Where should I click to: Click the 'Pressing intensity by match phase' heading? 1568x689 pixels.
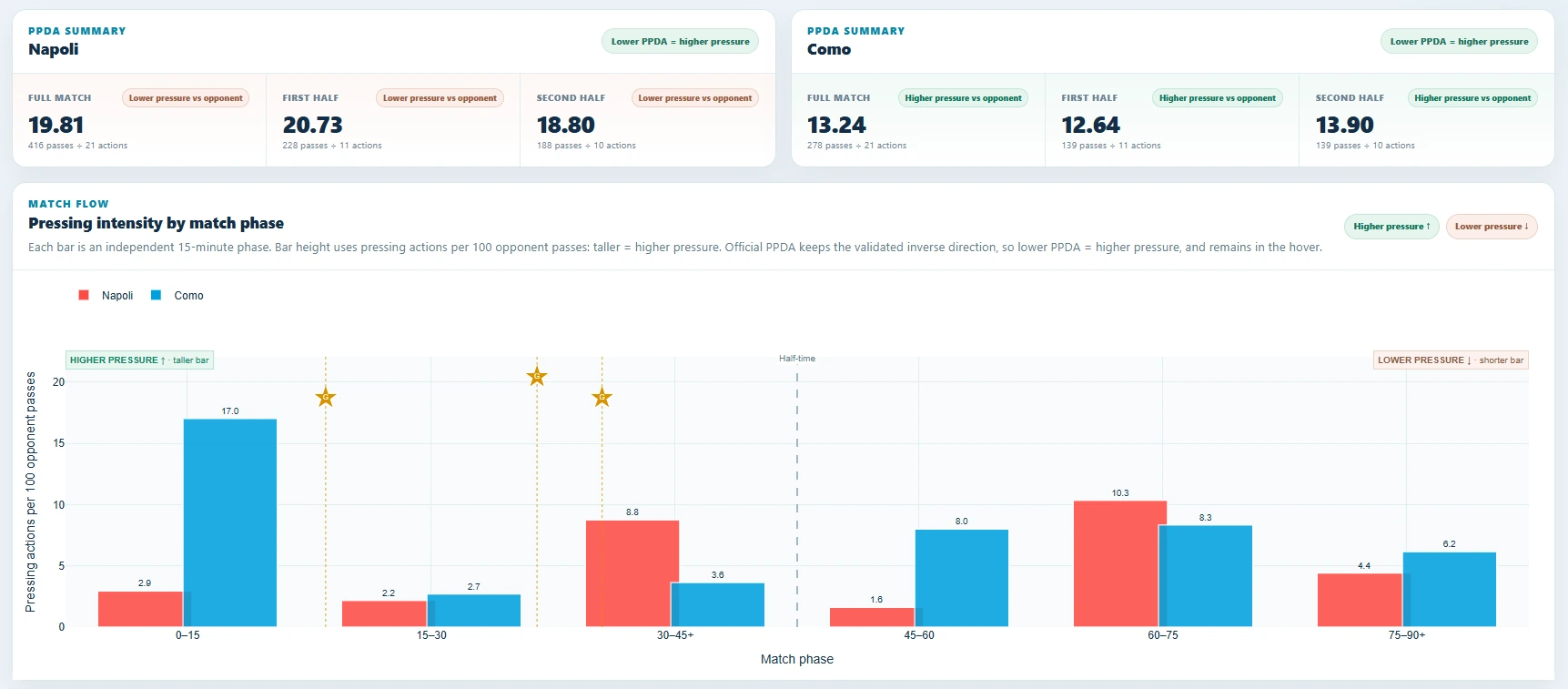156,223
